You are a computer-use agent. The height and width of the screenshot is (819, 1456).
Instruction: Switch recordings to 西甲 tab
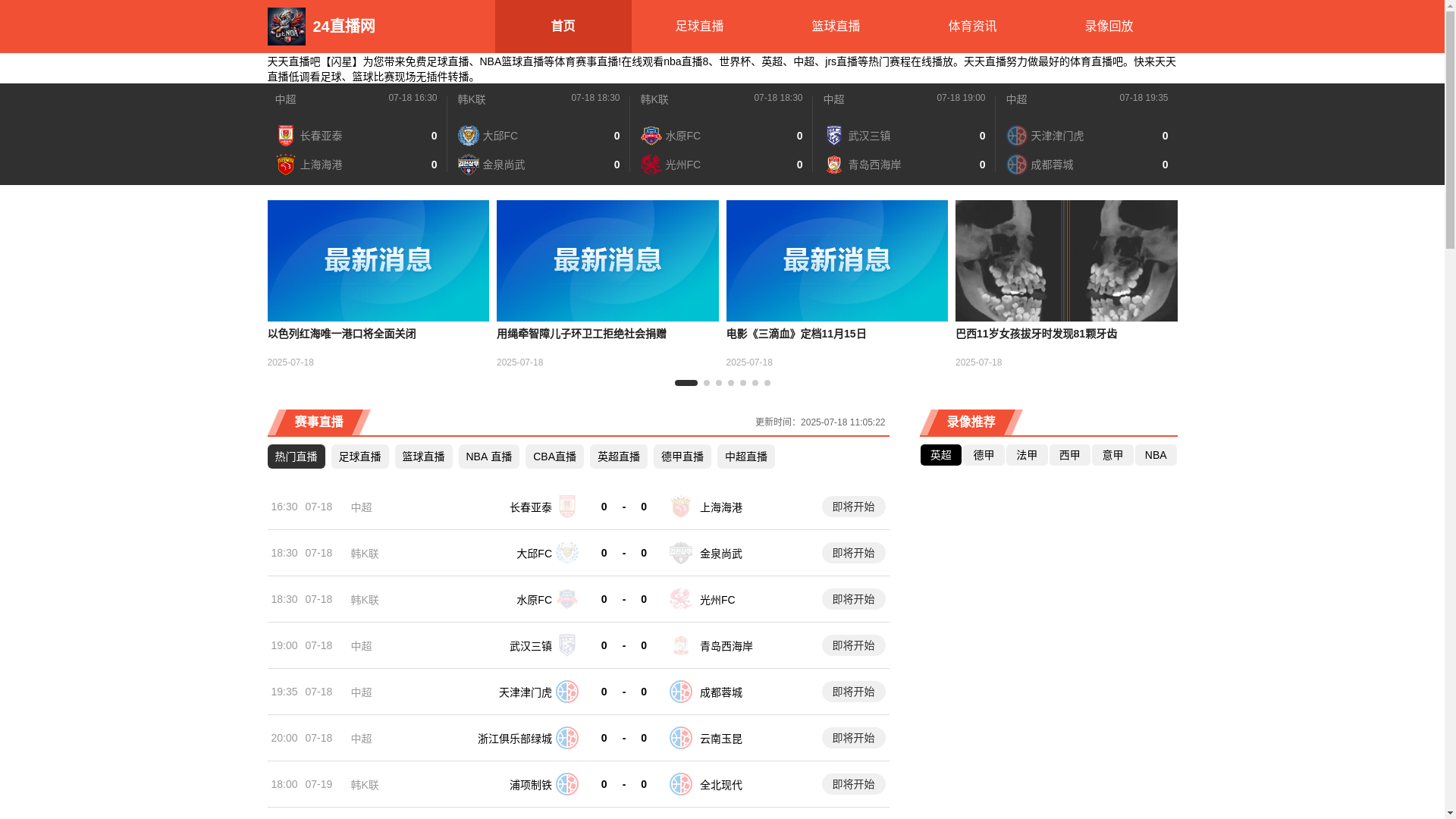1070,455
